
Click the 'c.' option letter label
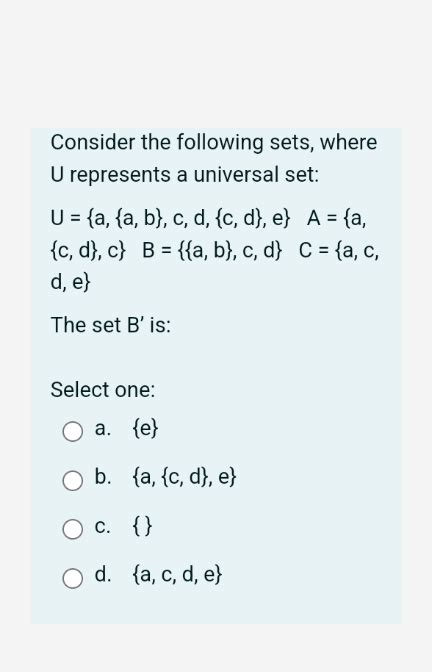pyautogui.click(x=103, y=526)
